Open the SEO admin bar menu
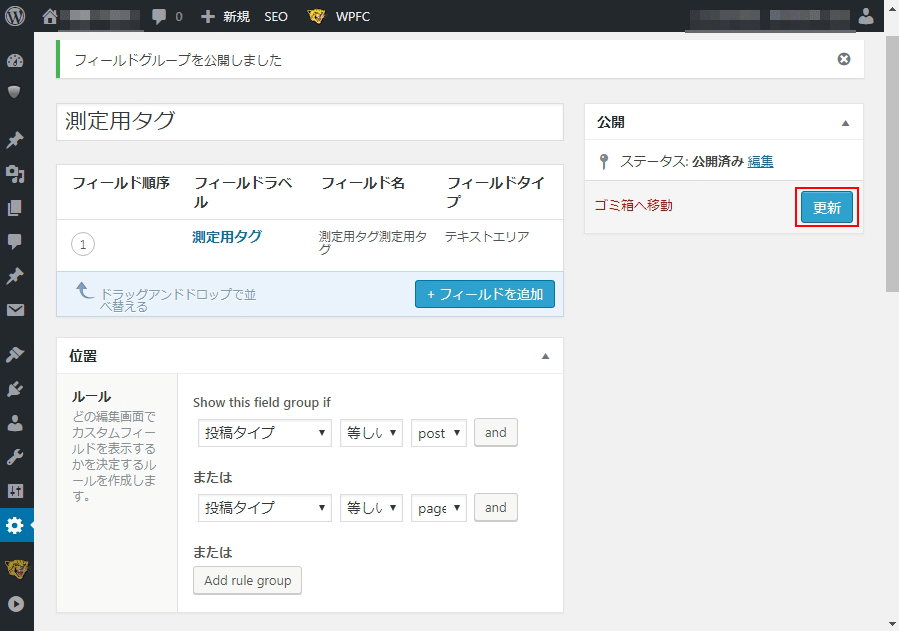Screen dimensions: 899x631 276,16
